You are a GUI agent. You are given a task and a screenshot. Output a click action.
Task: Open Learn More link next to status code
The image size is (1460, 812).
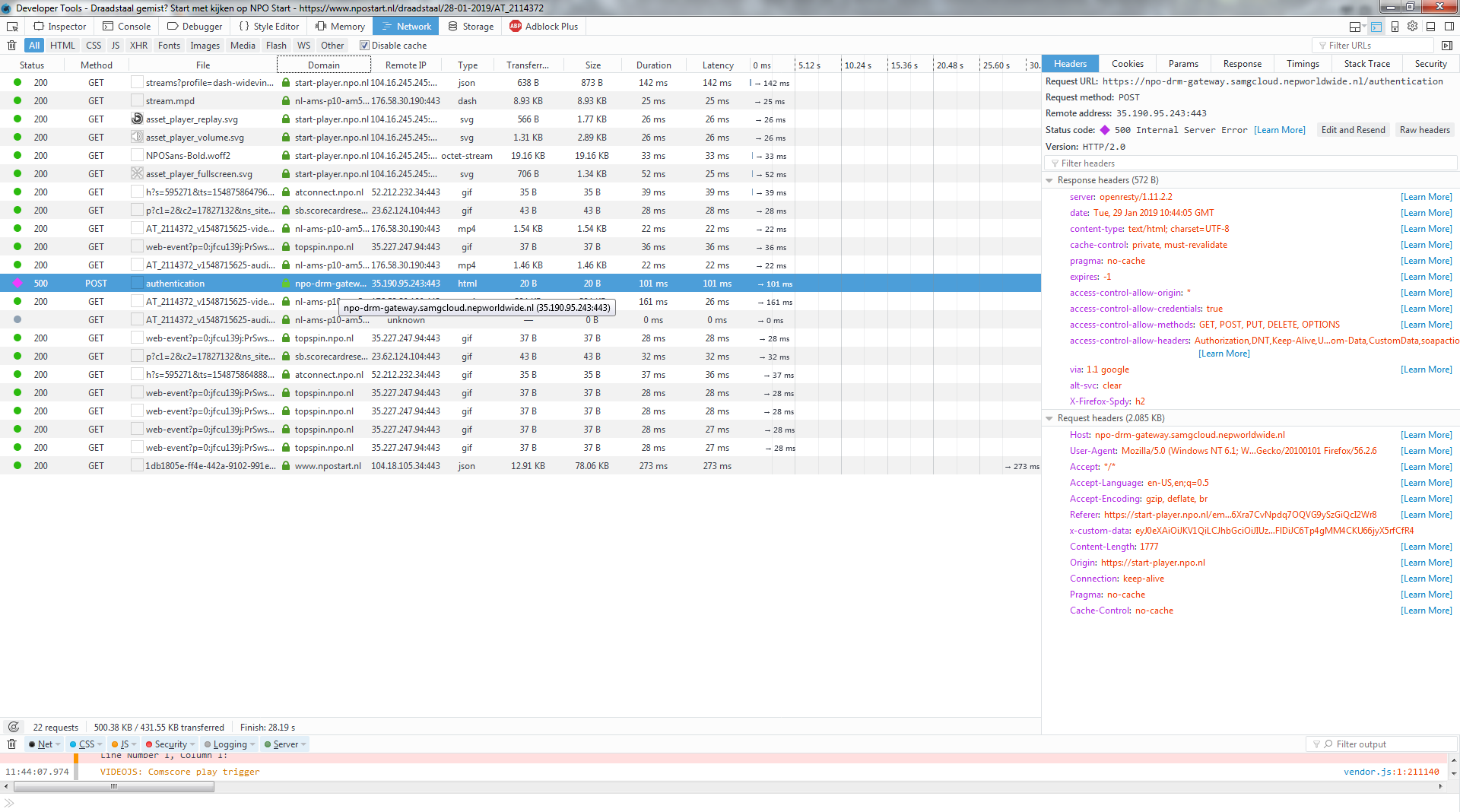1279,131
